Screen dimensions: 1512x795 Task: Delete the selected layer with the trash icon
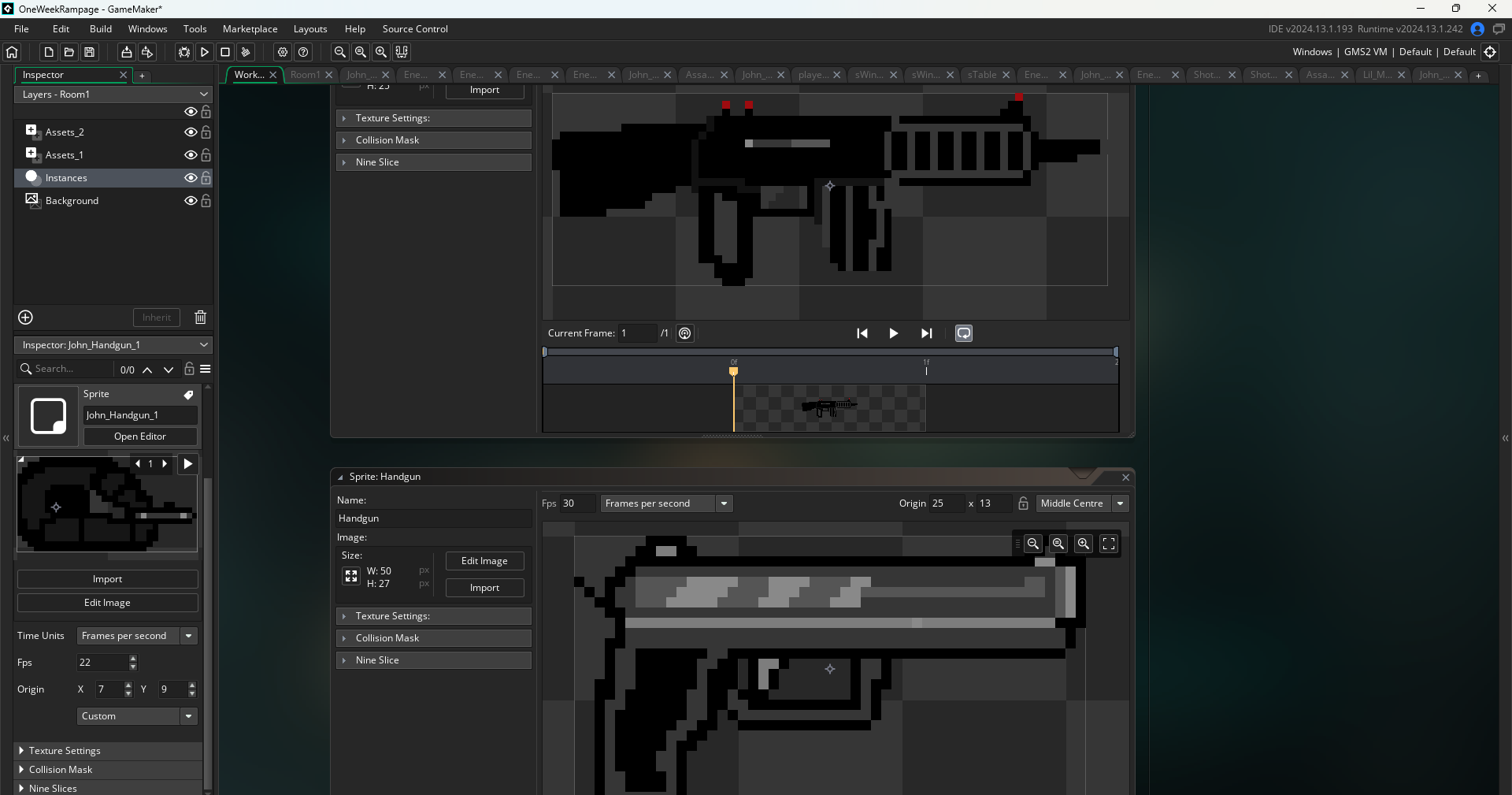click(201, 318)
